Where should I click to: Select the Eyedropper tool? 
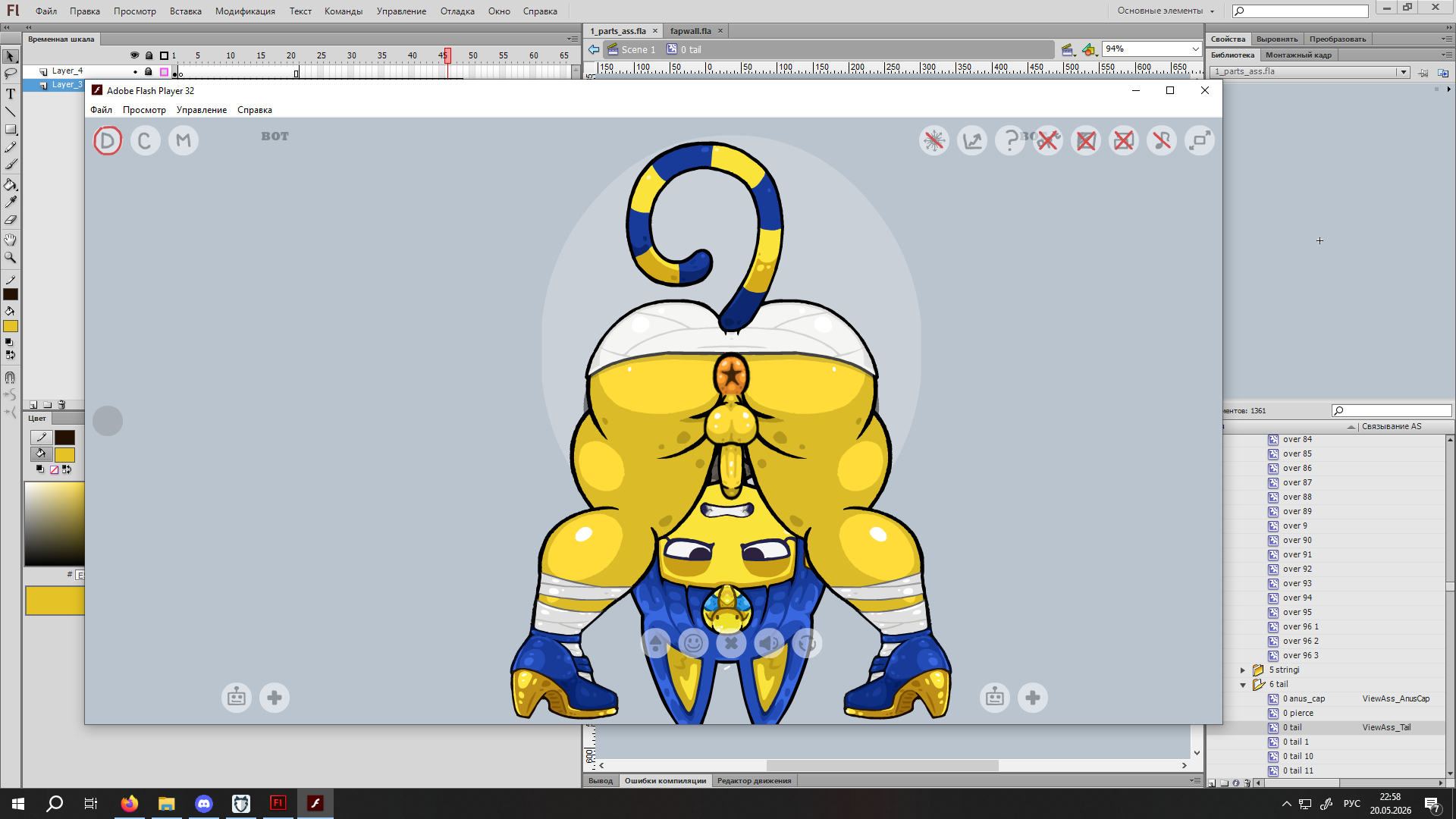11,202
